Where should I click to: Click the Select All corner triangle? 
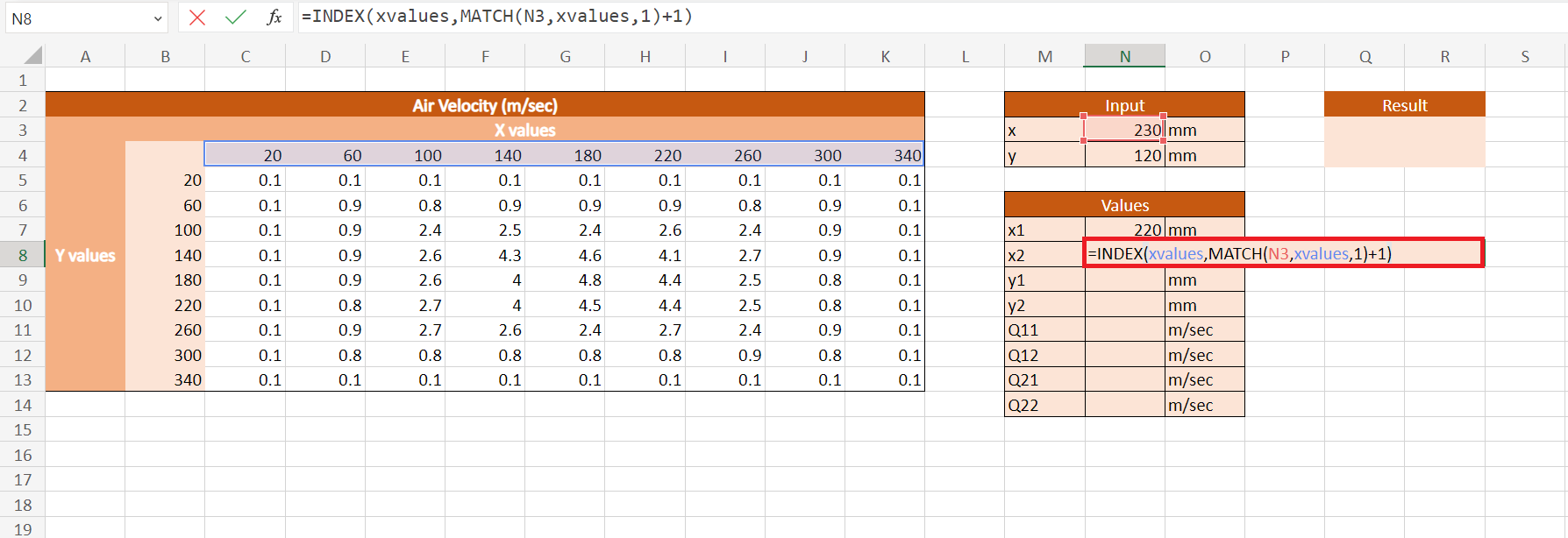click(32, 57)
